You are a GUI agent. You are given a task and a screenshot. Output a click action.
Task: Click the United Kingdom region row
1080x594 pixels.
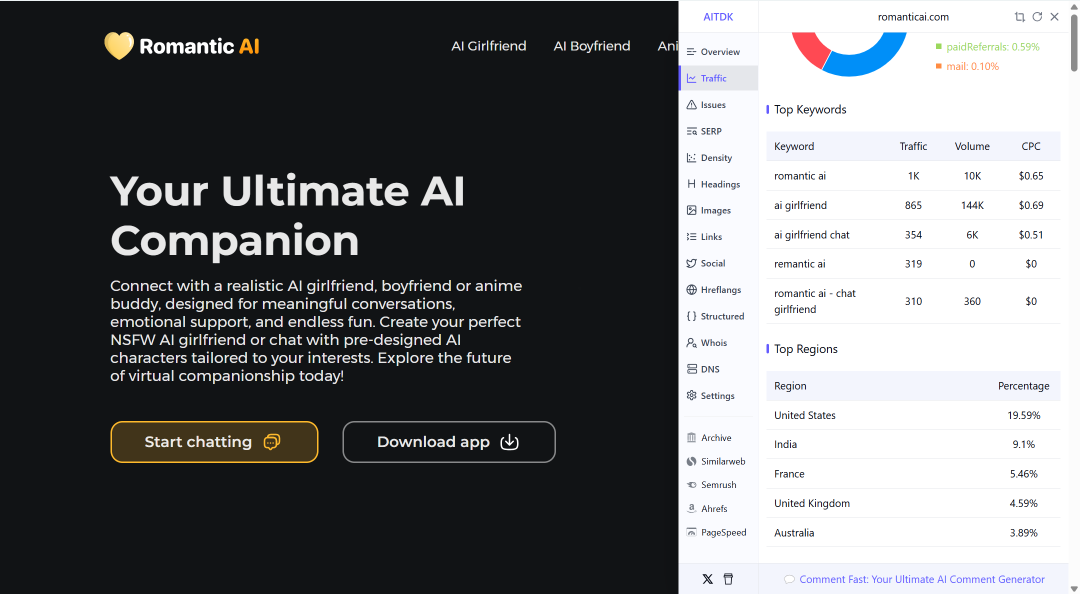[913, 503]
